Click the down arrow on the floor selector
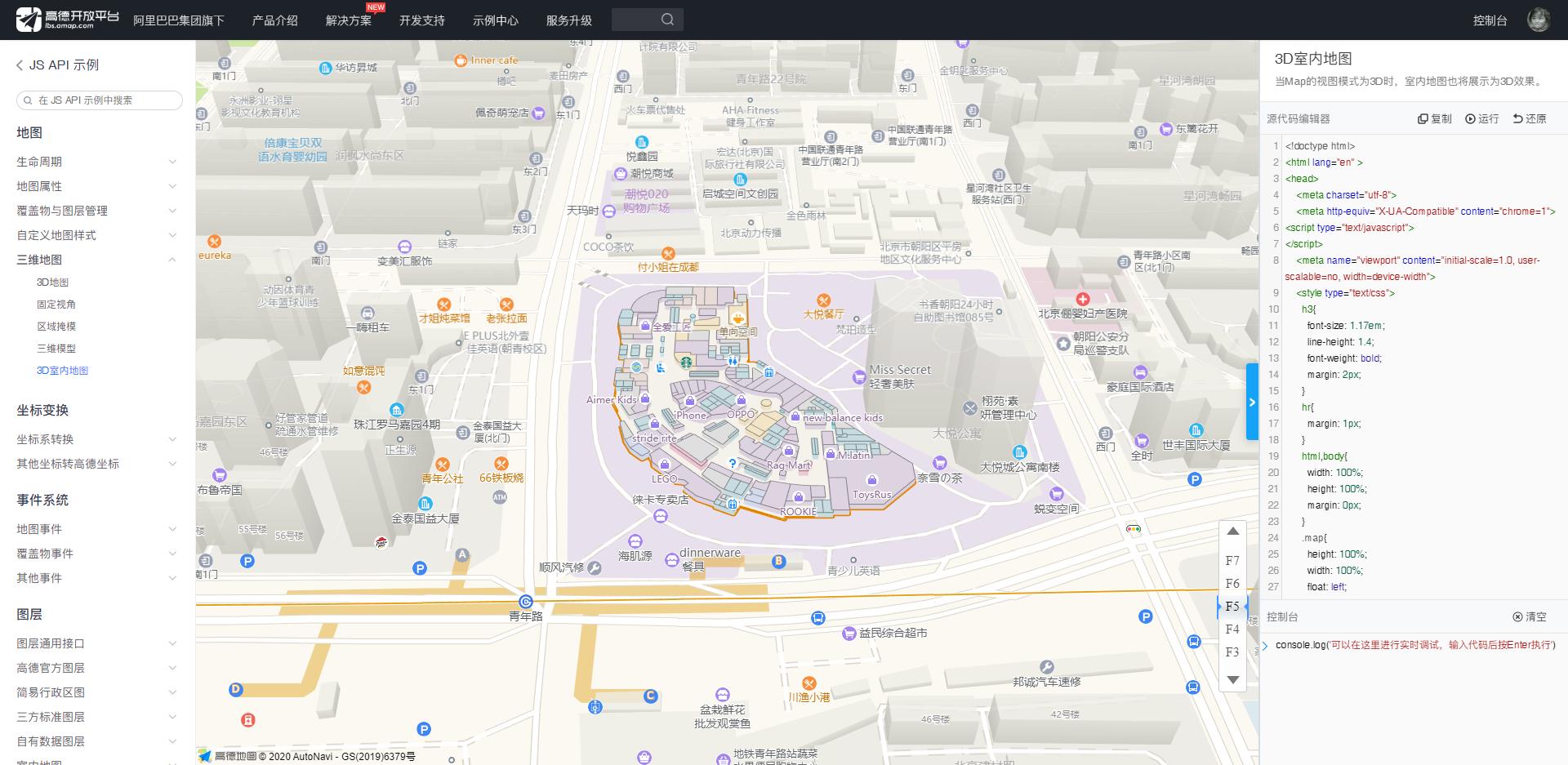Viewport: 1568px width, 765px height. (x=1232, y=679)
